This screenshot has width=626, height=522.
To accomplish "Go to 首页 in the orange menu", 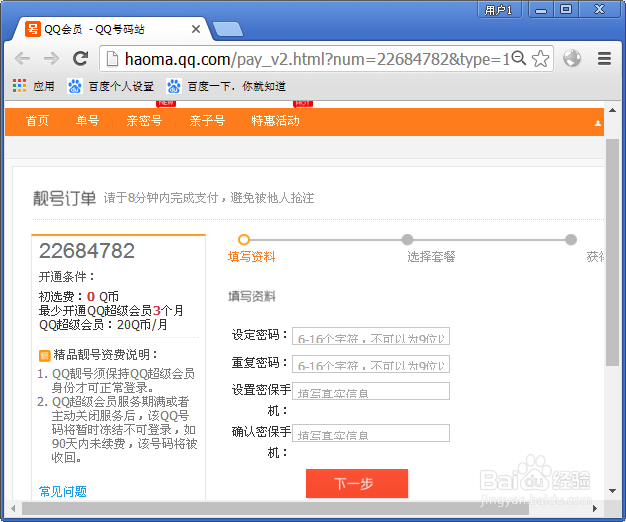I will point(37,121).
